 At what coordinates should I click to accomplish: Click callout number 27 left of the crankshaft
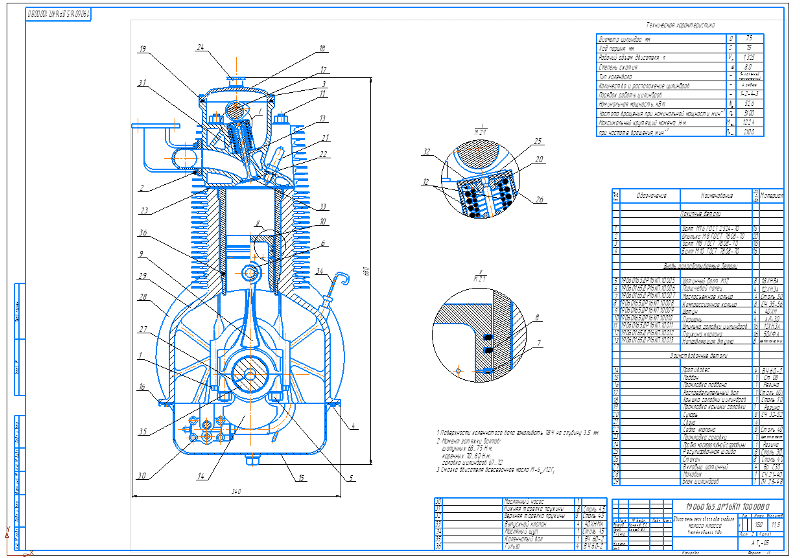(143, 329)
